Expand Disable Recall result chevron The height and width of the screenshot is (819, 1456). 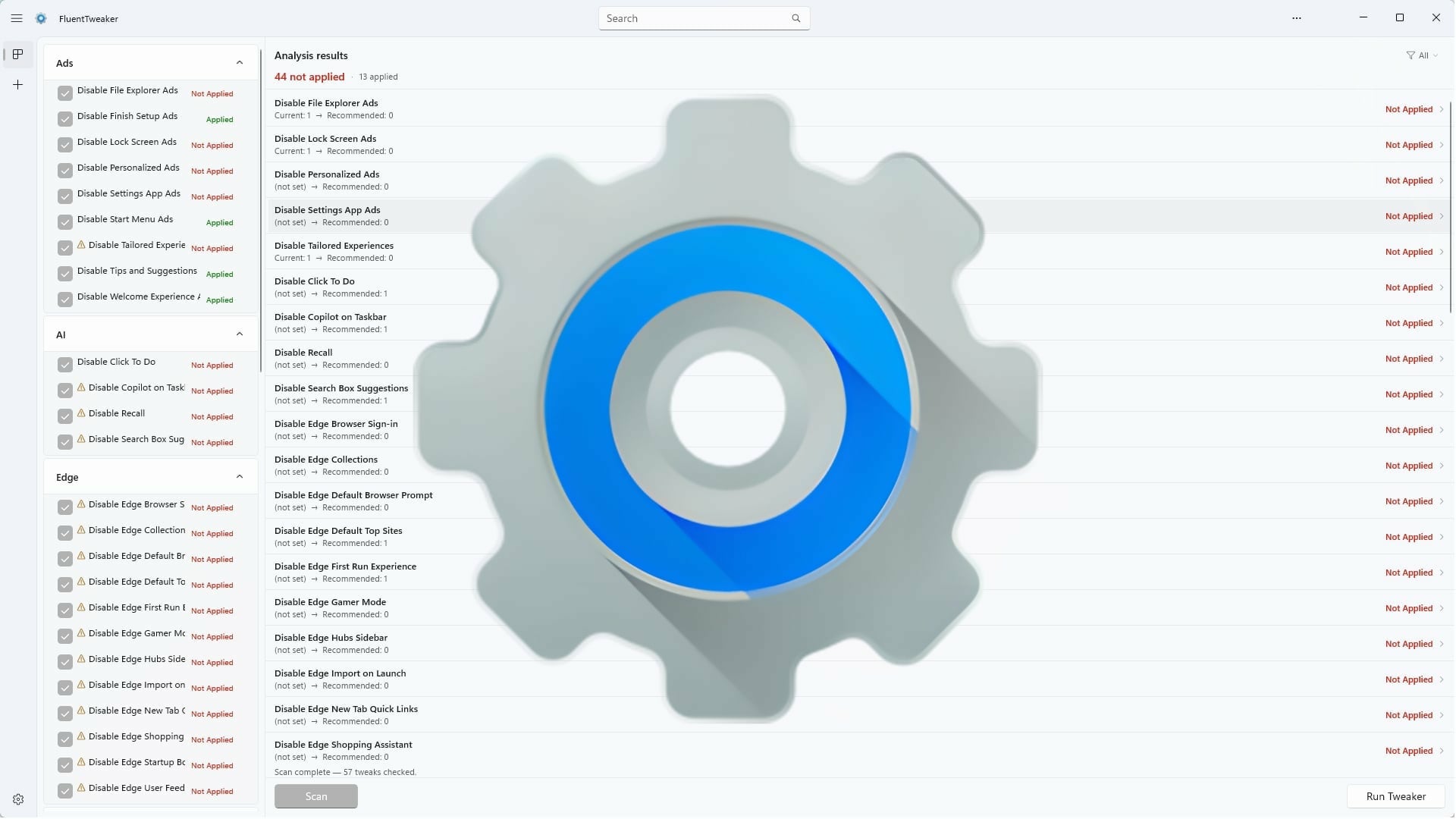click(1442, 359)
